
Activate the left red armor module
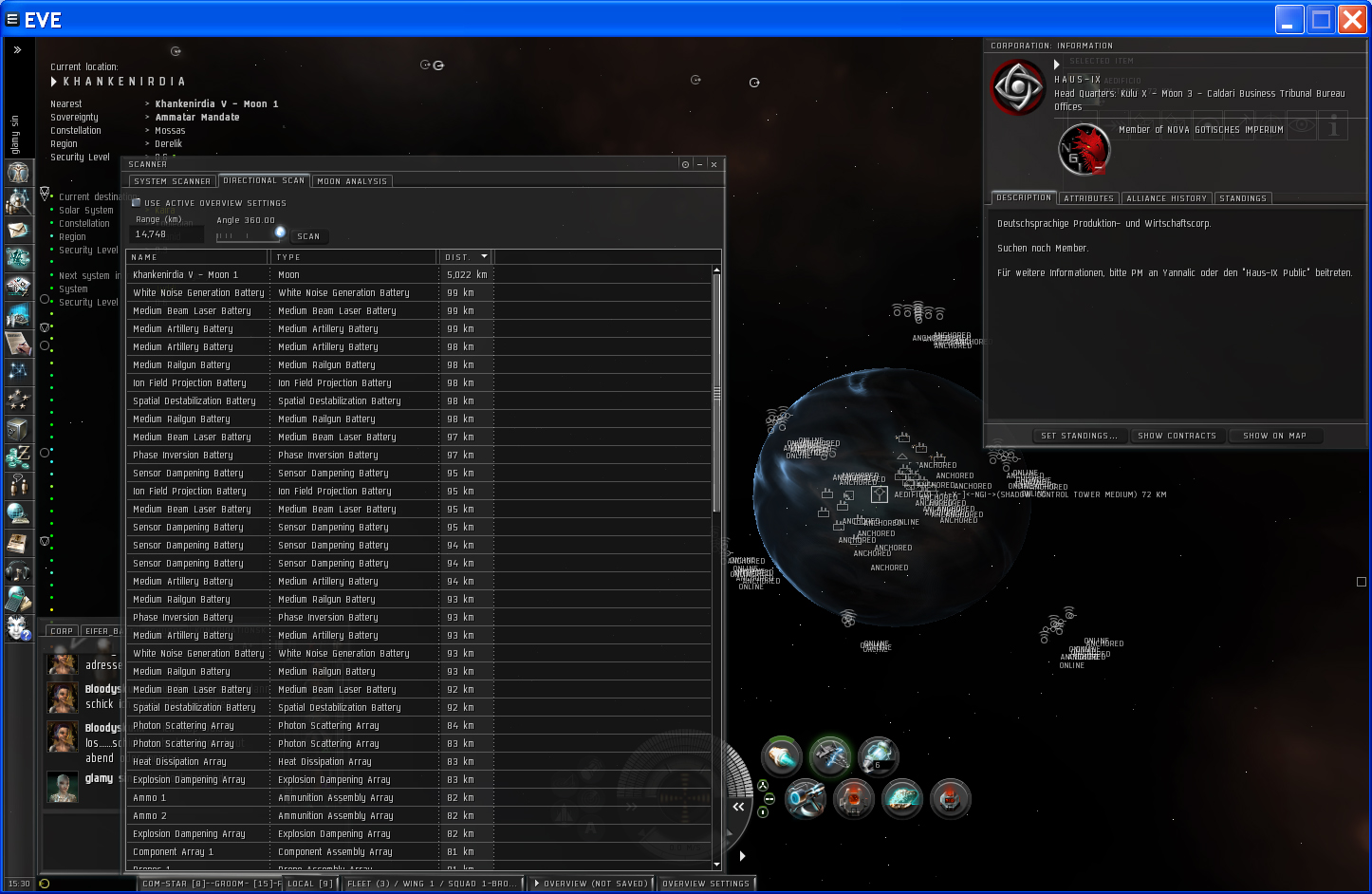853,798
